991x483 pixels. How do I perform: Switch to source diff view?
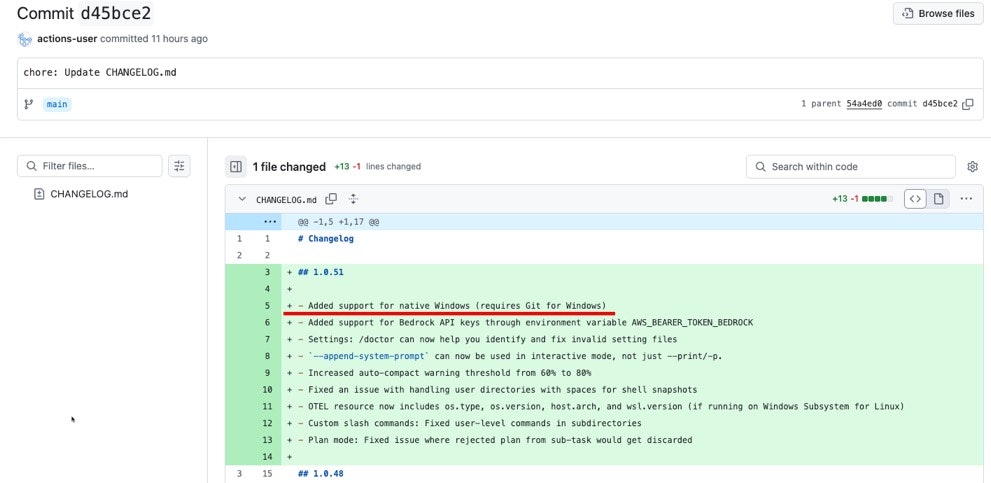(x=915, y=199)
